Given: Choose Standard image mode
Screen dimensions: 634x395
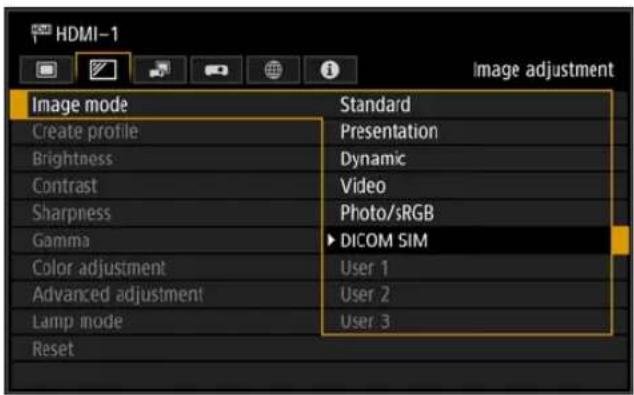Looking at the screenshot, I should coord(467,105).
